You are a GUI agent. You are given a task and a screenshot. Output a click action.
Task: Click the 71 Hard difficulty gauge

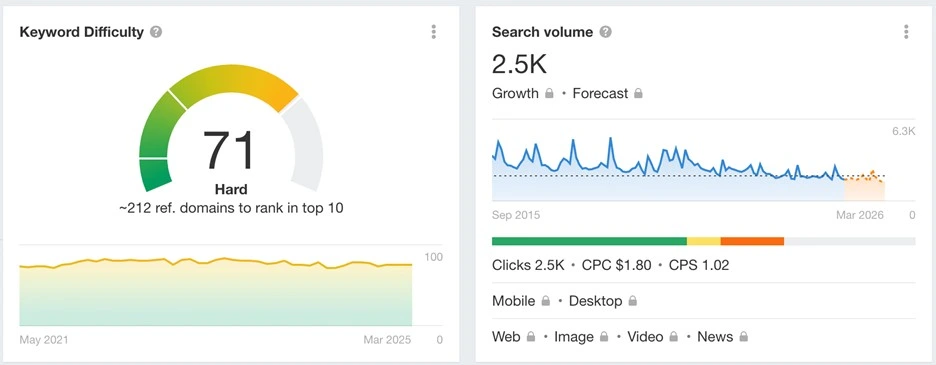pyautogui.click(x=231, y=128)
